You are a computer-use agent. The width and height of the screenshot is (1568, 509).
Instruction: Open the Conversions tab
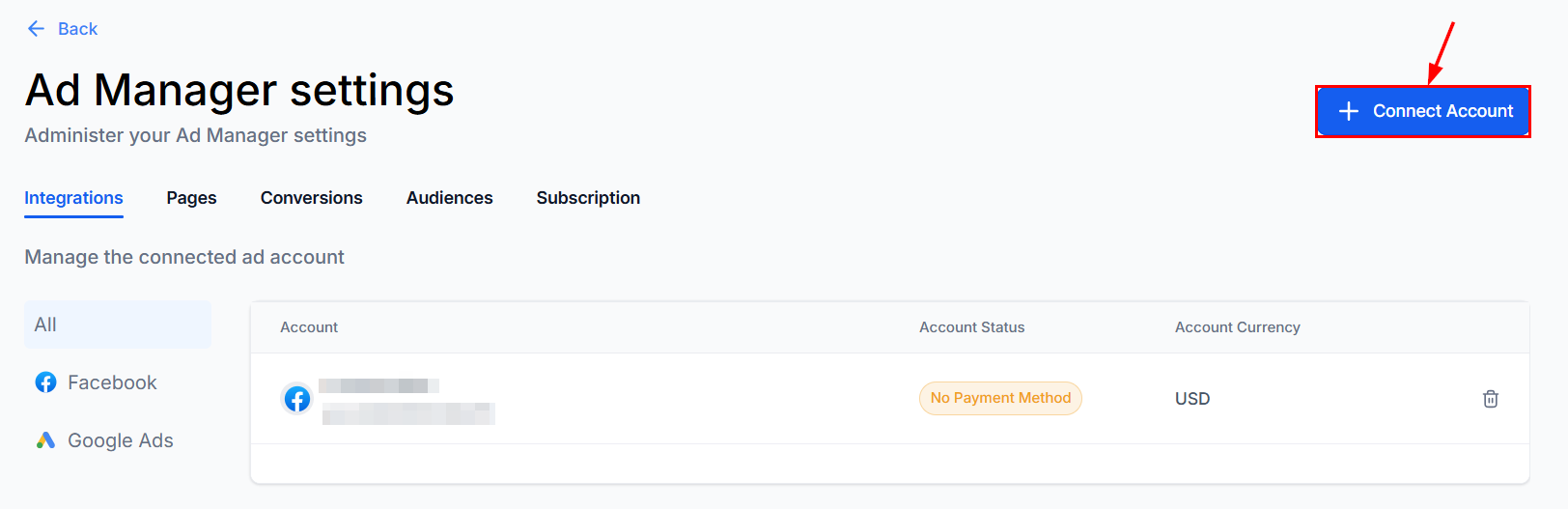[x=312, y=198]
